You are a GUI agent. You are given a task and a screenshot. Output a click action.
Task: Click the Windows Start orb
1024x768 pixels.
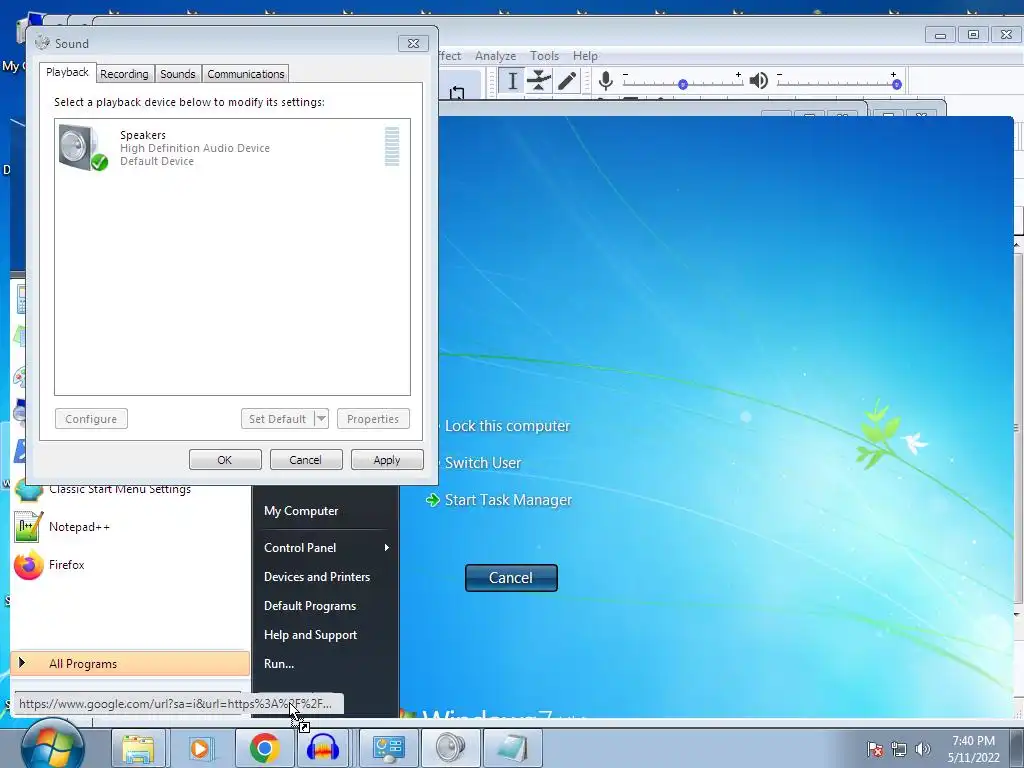pos(52,744)
